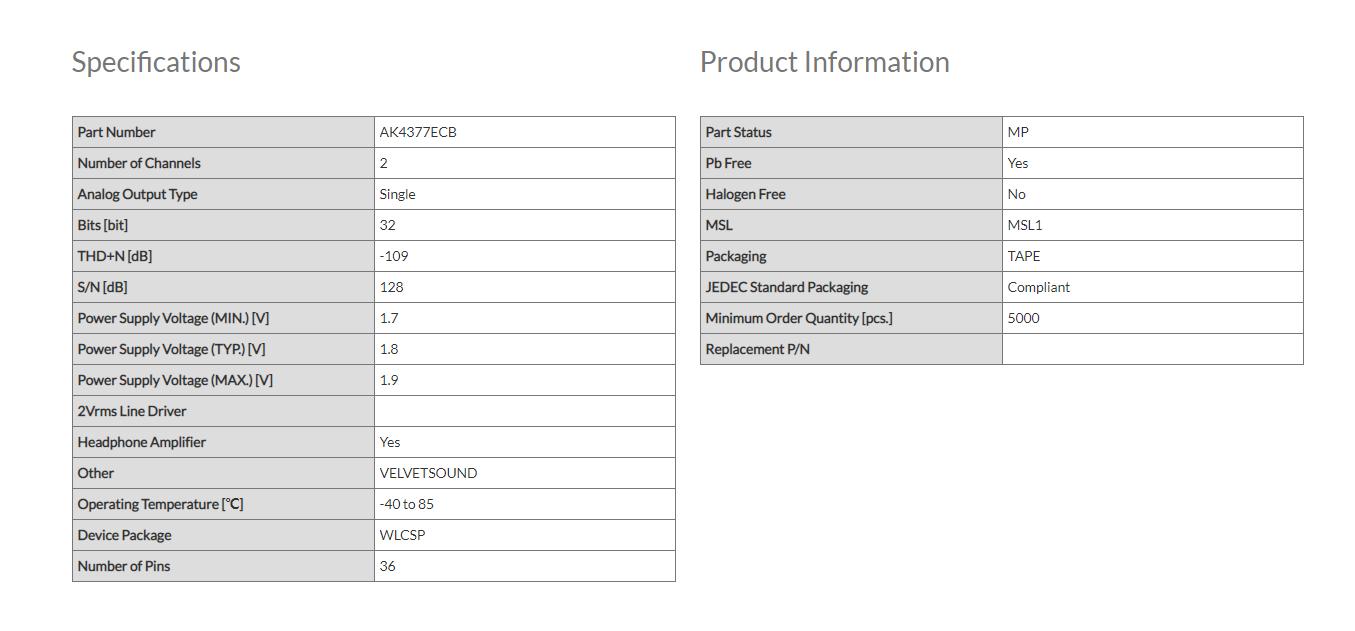Select the AK4377ECB part number value
The image size is (1355, 631).
click(418, 132)
